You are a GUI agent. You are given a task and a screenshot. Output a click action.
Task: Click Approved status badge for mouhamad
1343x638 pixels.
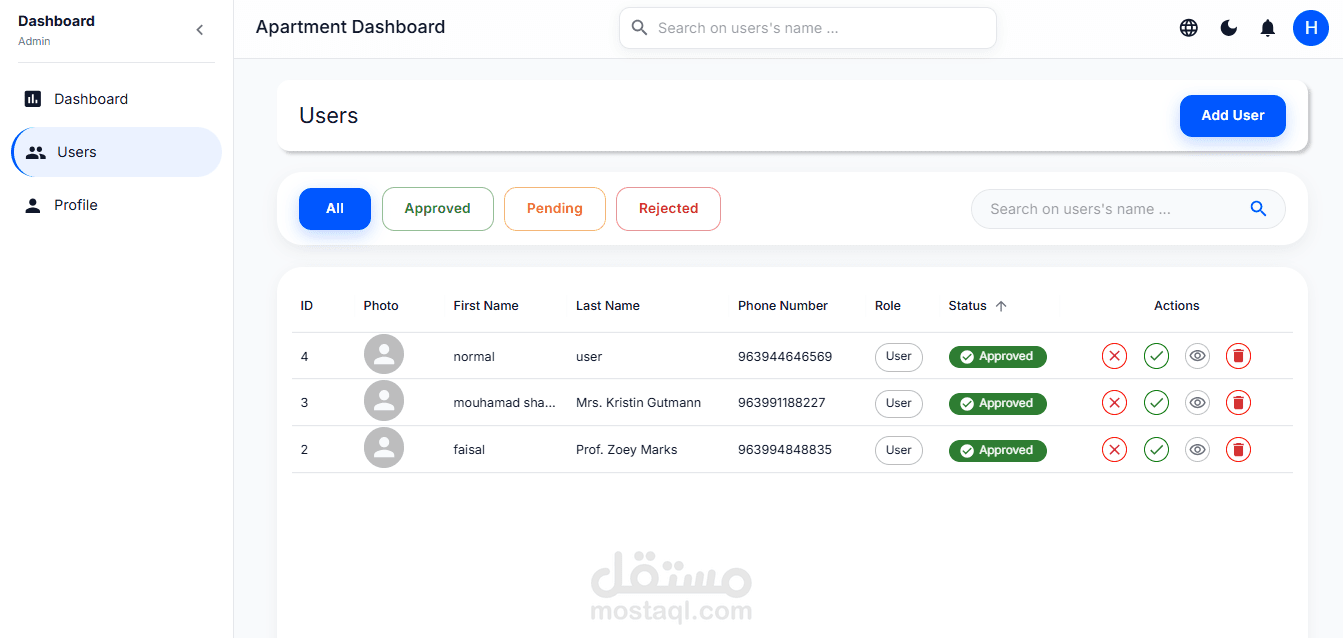pyautogui.click(x=997, y=404)
